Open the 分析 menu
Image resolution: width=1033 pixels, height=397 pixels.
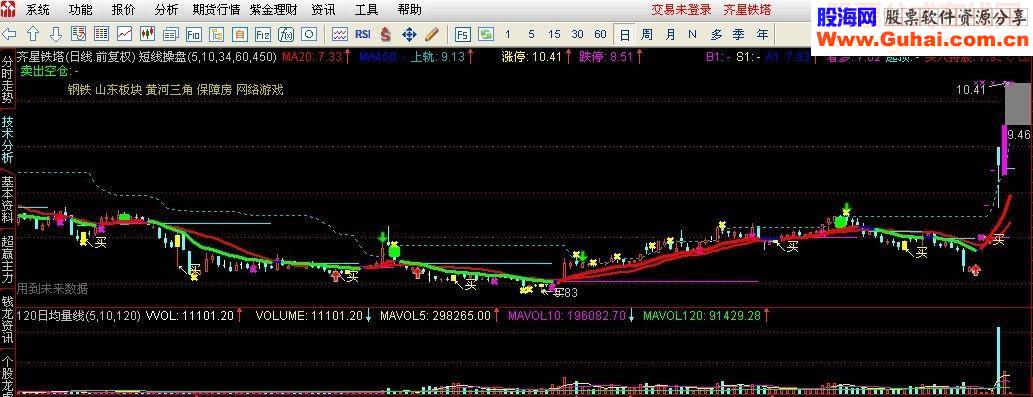click(166, 10)
